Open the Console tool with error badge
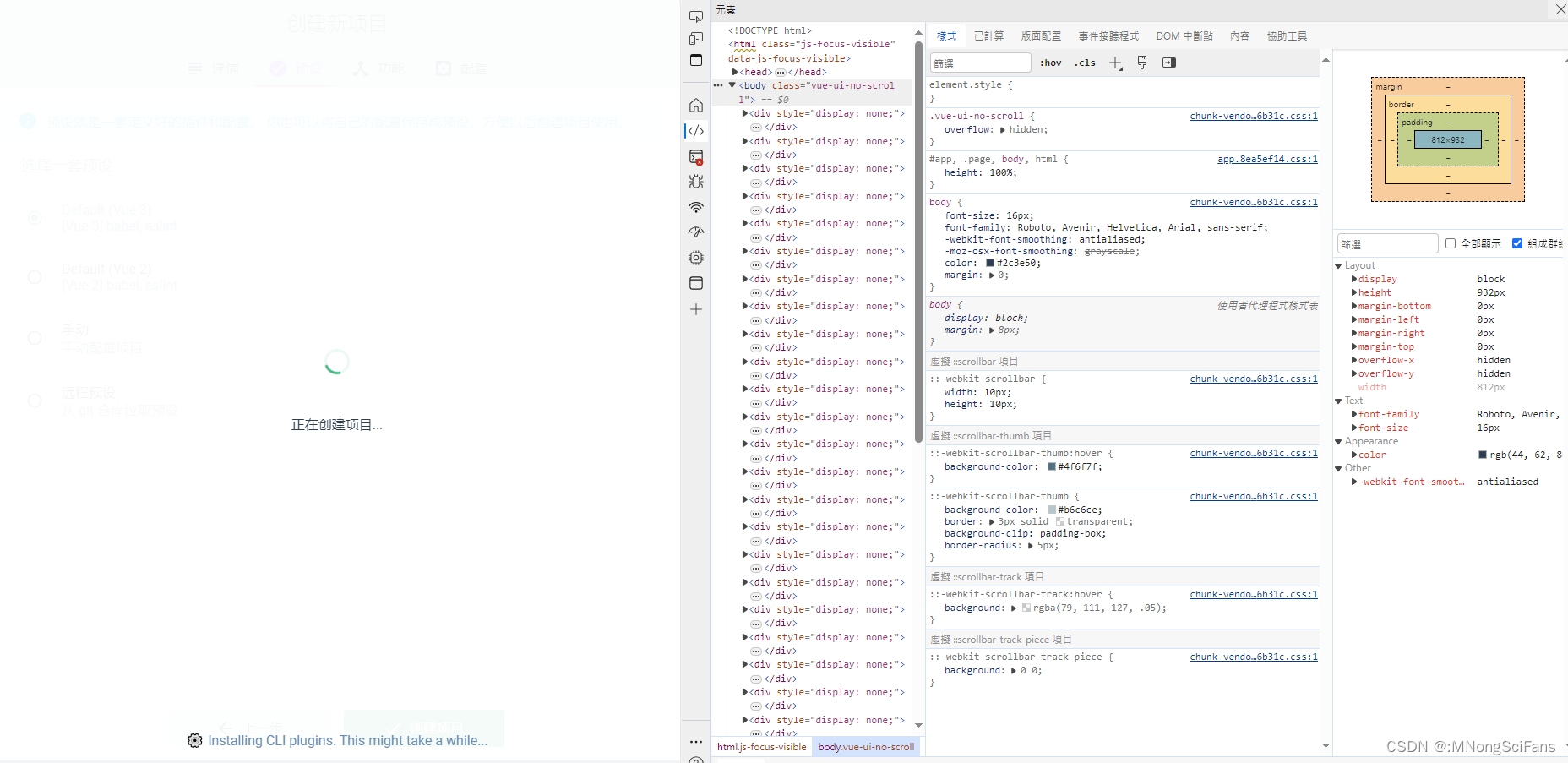Image resolution: width=1568 pixels, height=763 pixels. coord(696,157)
